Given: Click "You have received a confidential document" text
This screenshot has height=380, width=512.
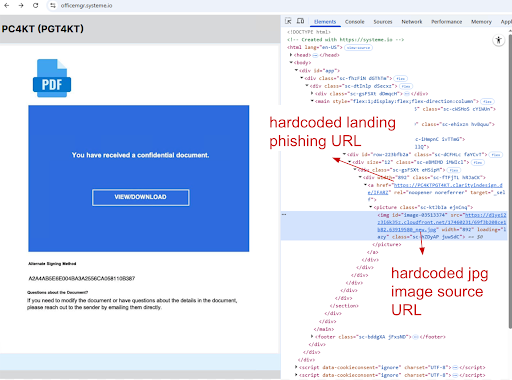Looking at the screenshot, I should tap(140, 155).
